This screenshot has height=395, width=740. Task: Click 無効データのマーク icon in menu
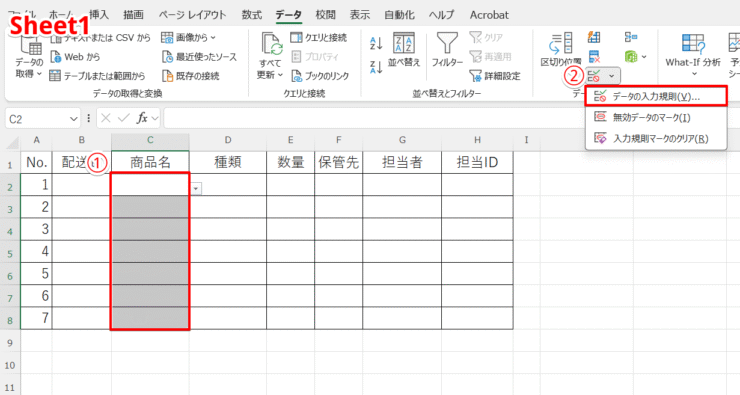pyautogui.click(x=600, y=117)
